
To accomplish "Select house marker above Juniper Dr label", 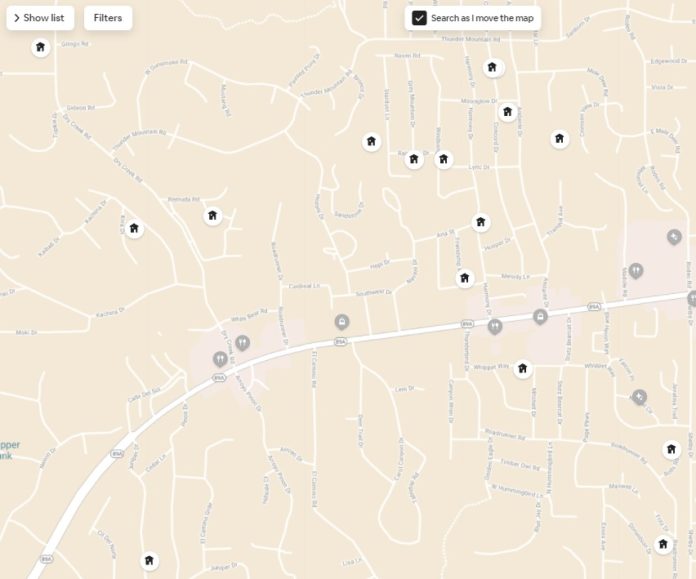I will [149, 560].
